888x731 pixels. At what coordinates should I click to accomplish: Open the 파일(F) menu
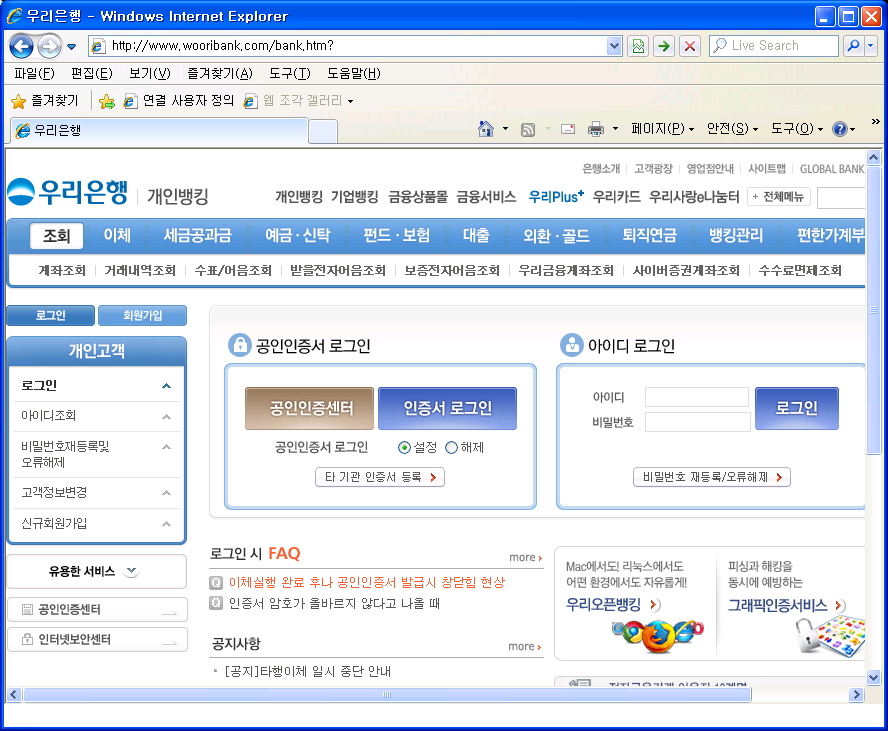[34, 73]
